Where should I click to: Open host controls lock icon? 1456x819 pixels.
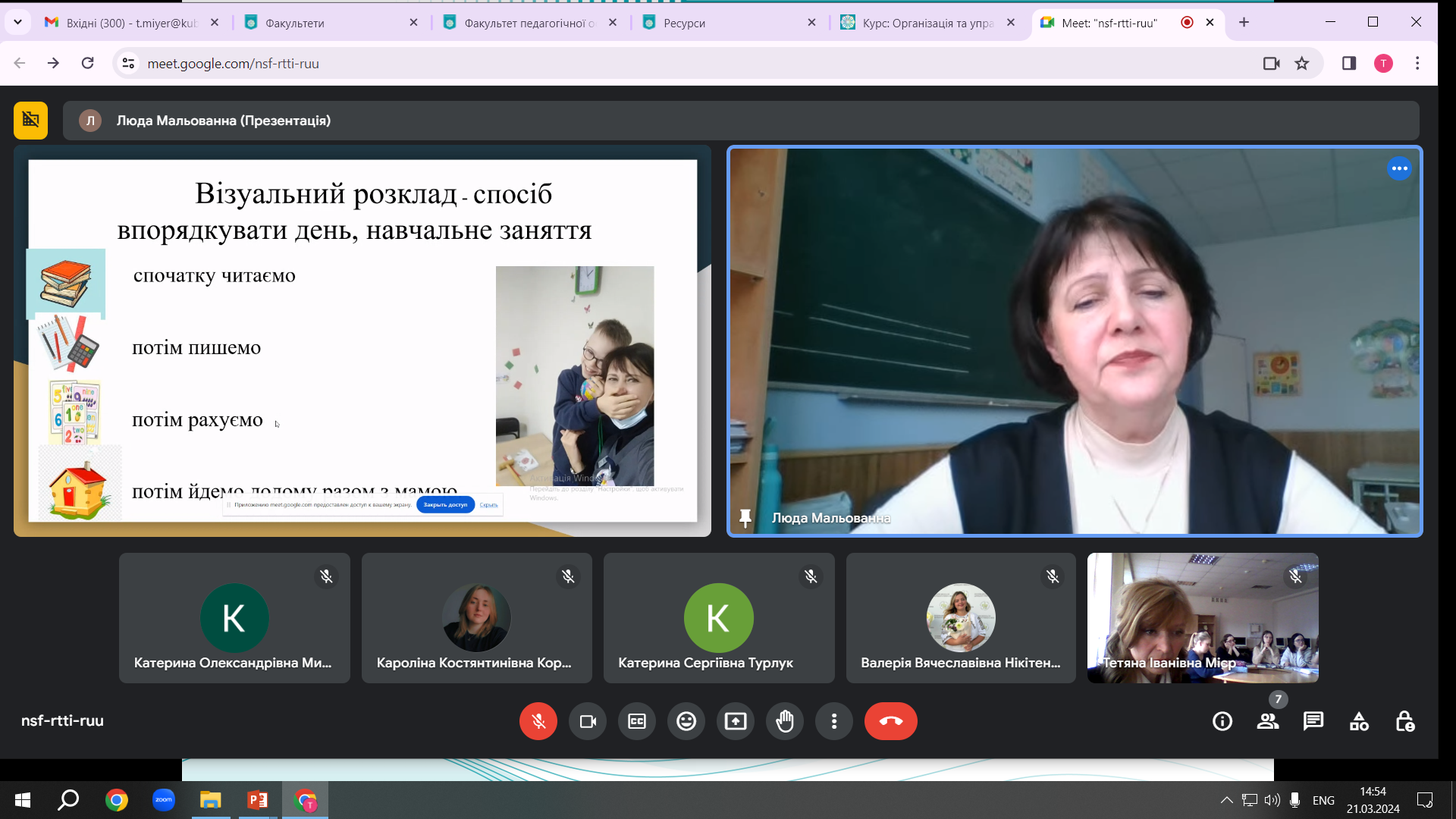point(1404,721)
